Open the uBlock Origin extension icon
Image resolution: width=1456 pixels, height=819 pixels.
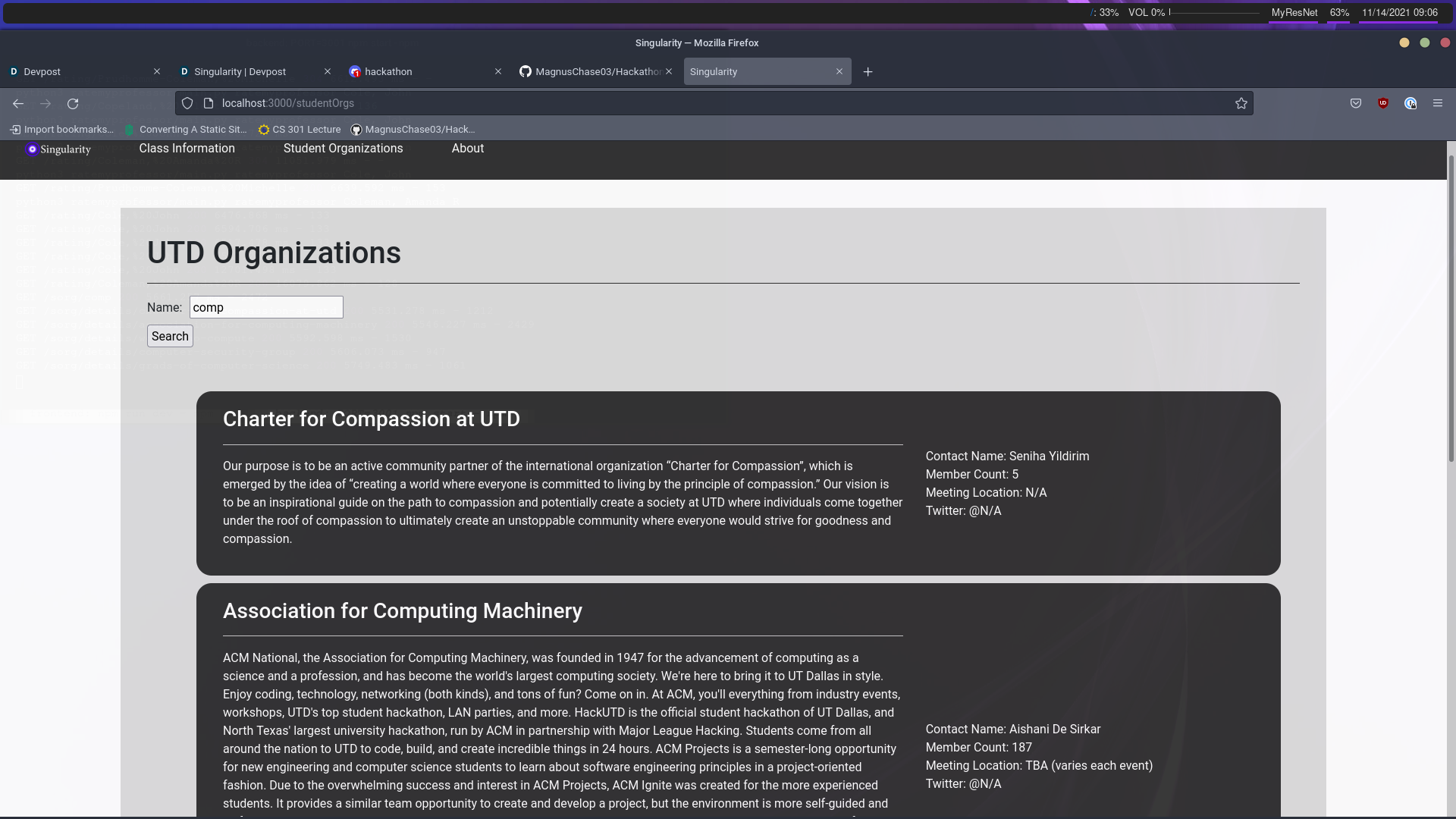pos(1383,103)
